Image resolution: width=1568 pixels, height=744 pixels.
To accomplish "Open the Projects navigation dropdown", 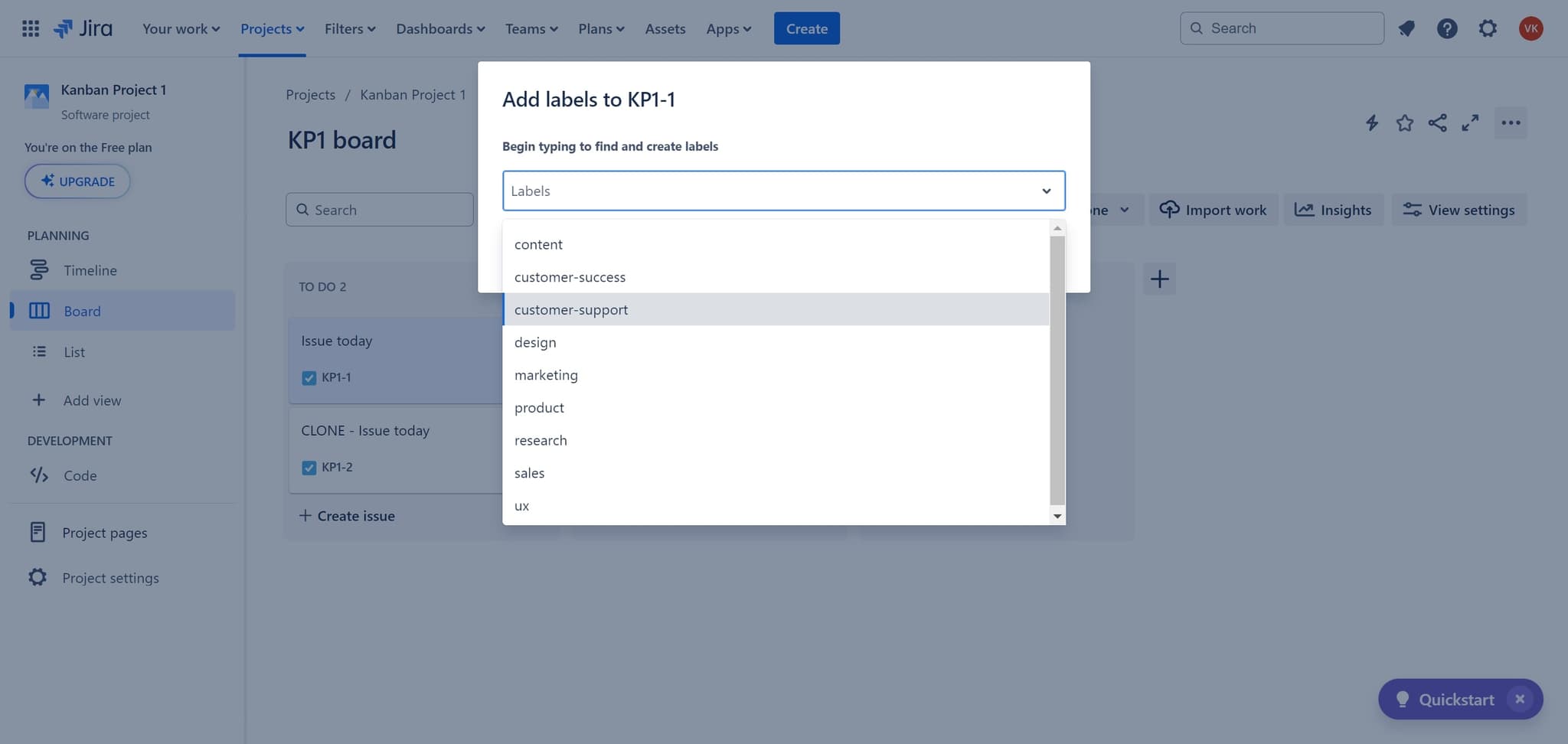I will 272,28.
